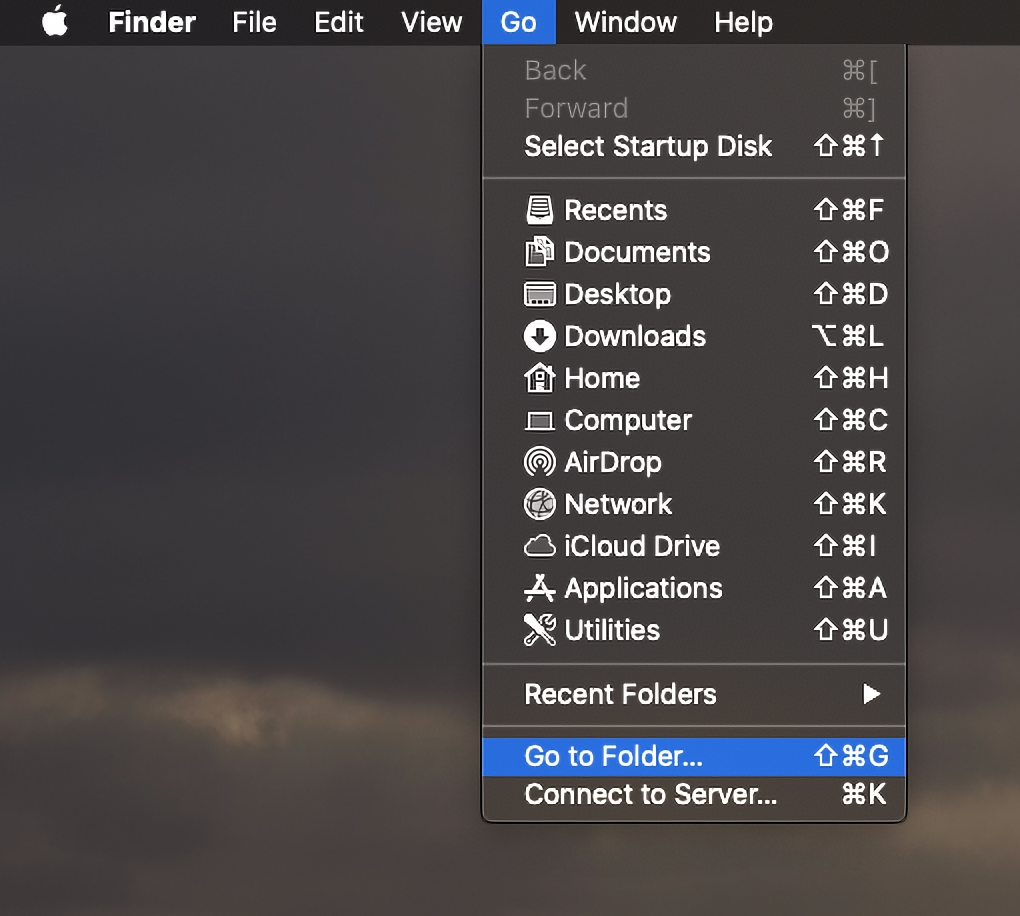Open the Window menu

(626, 22)
